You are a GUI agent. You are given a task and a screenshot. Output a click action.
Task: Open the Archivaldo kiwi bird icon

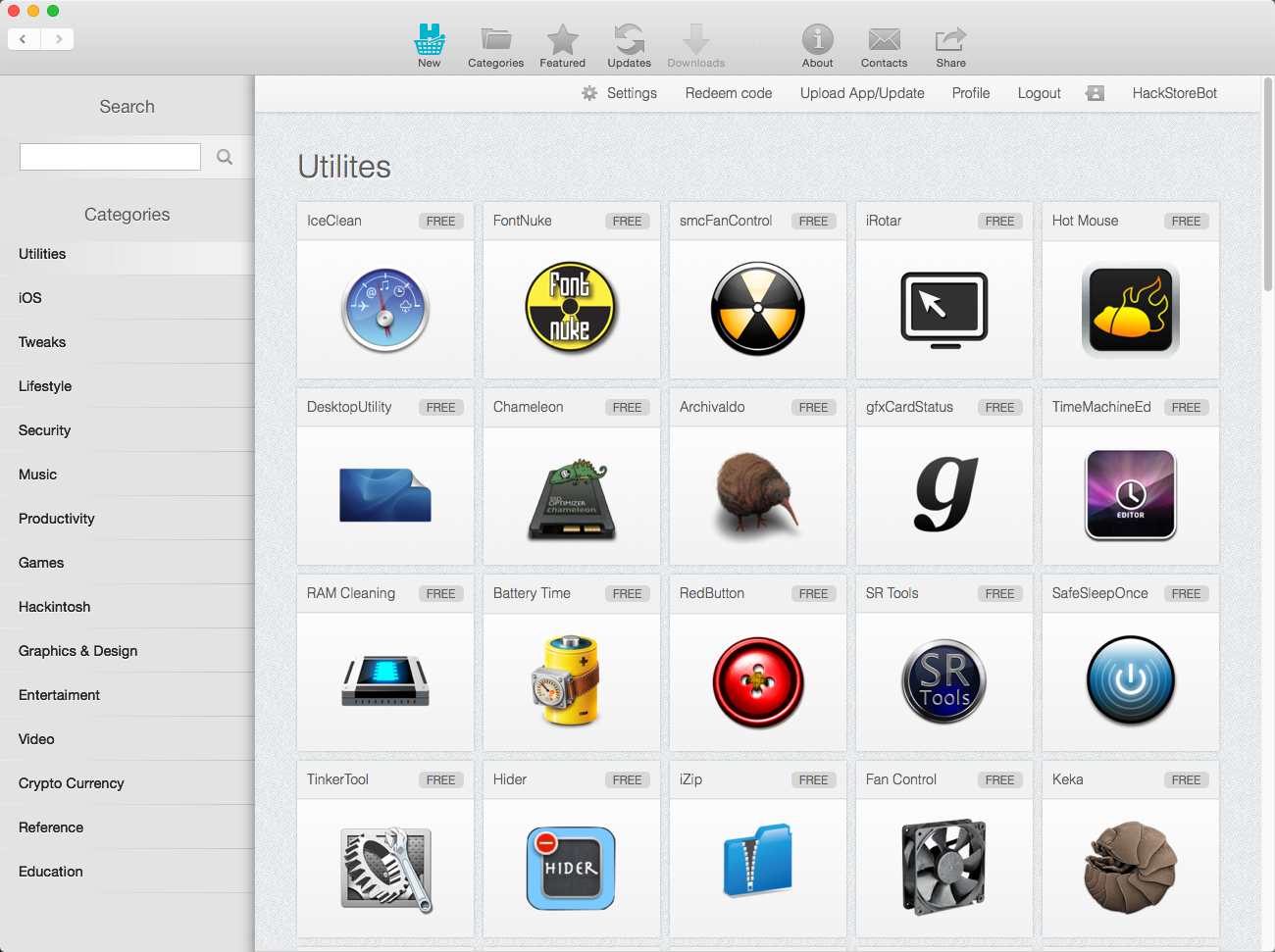(x=758, y=495)
